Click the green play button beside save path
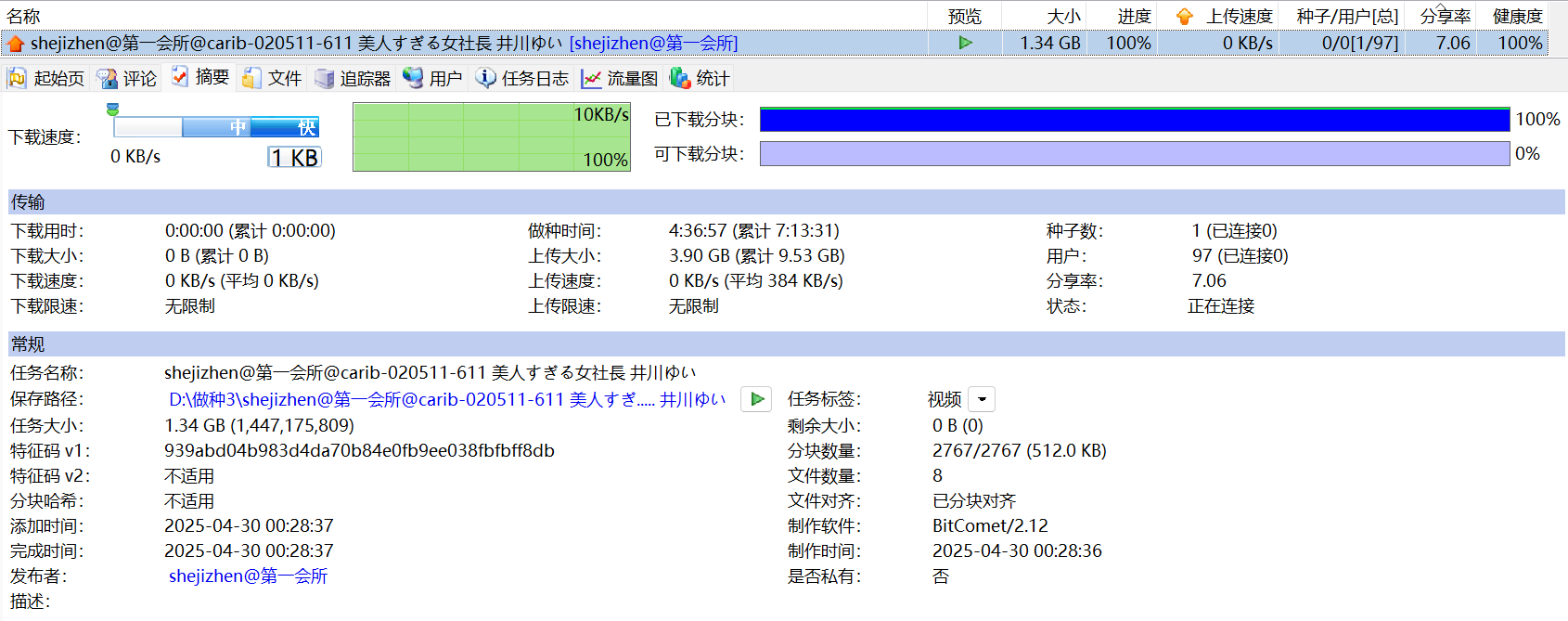1568x621 pixels. click(756, 399)
